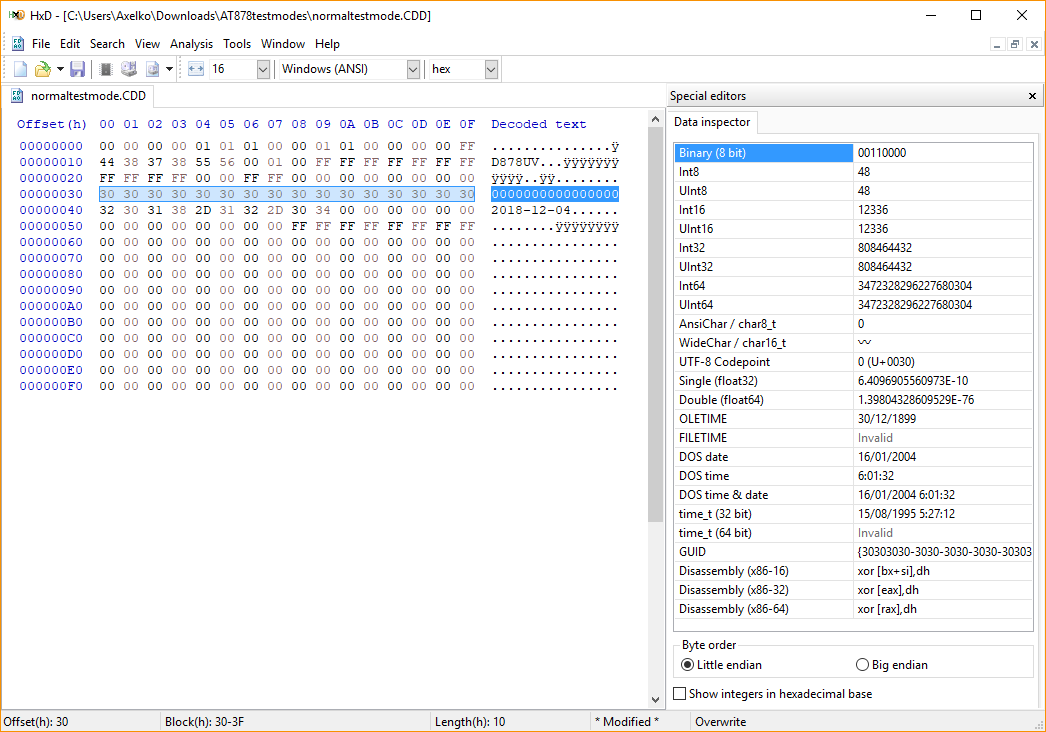
Task: Click the file icon on normaltestmode.CDD tab
Action: (x=17, y=96)
